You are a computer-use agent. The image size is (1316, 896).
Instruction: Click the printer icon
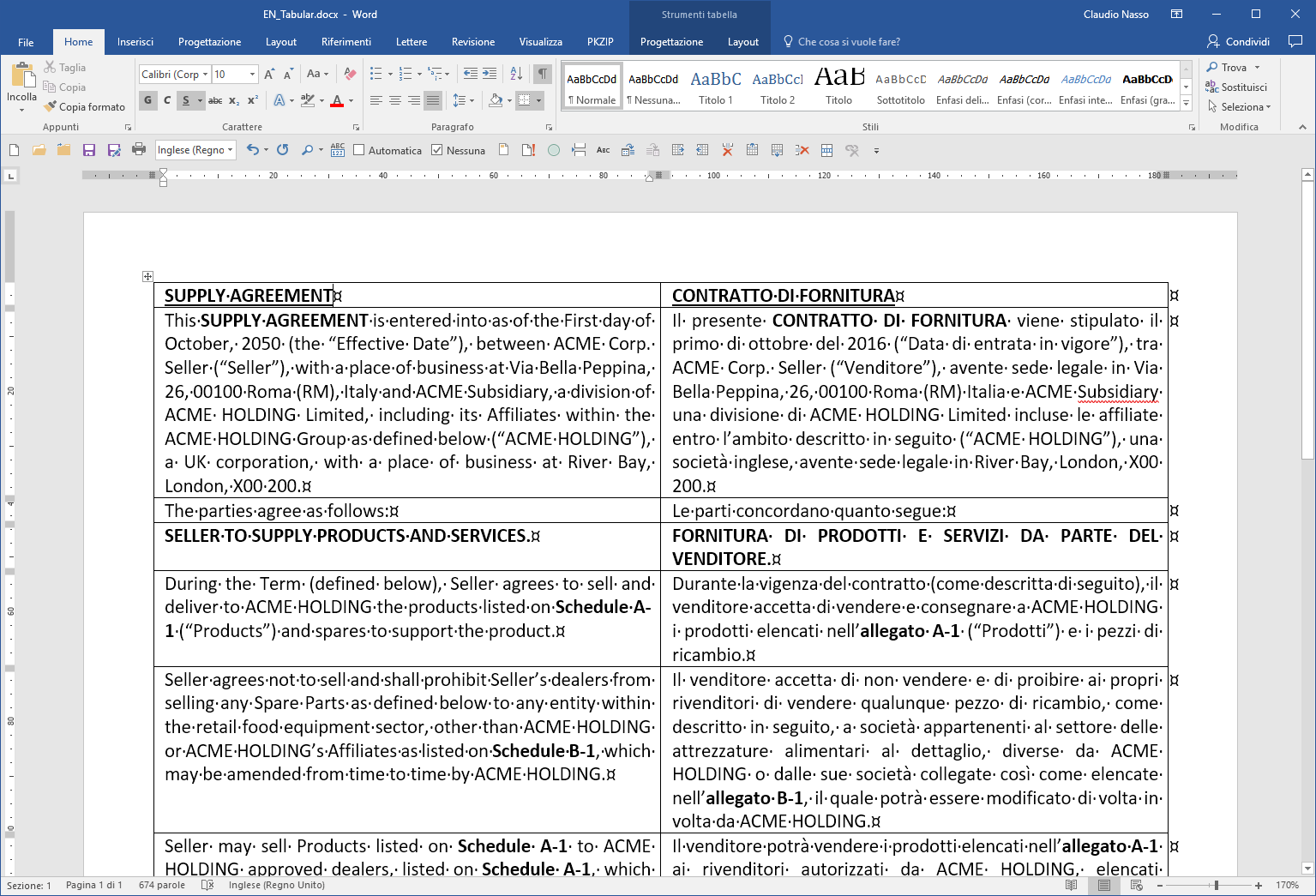tap(138, 150)
